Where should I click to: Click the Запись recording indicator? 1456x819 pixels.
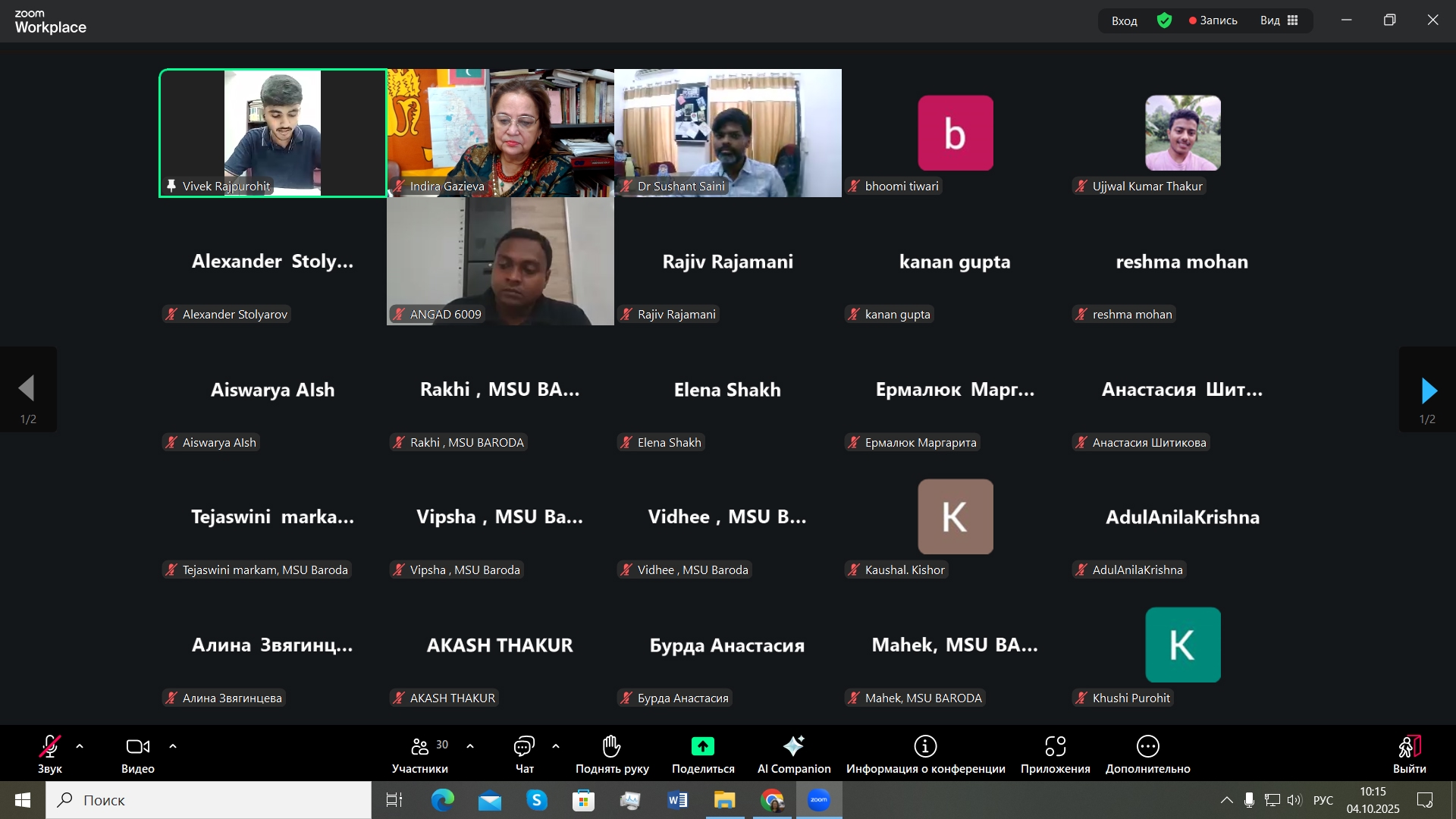[1213, 20]
